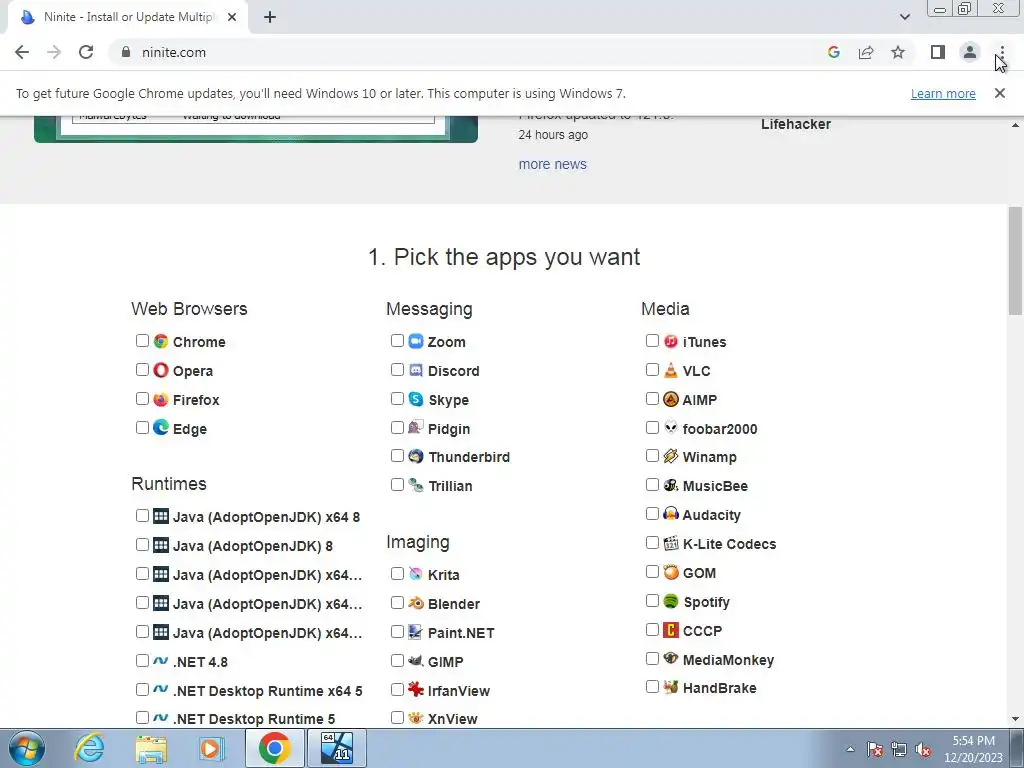The width and height of the screenshot is (1024, 768).
Task: Tick the Firefox checkbox
Action: coord(142,399)
